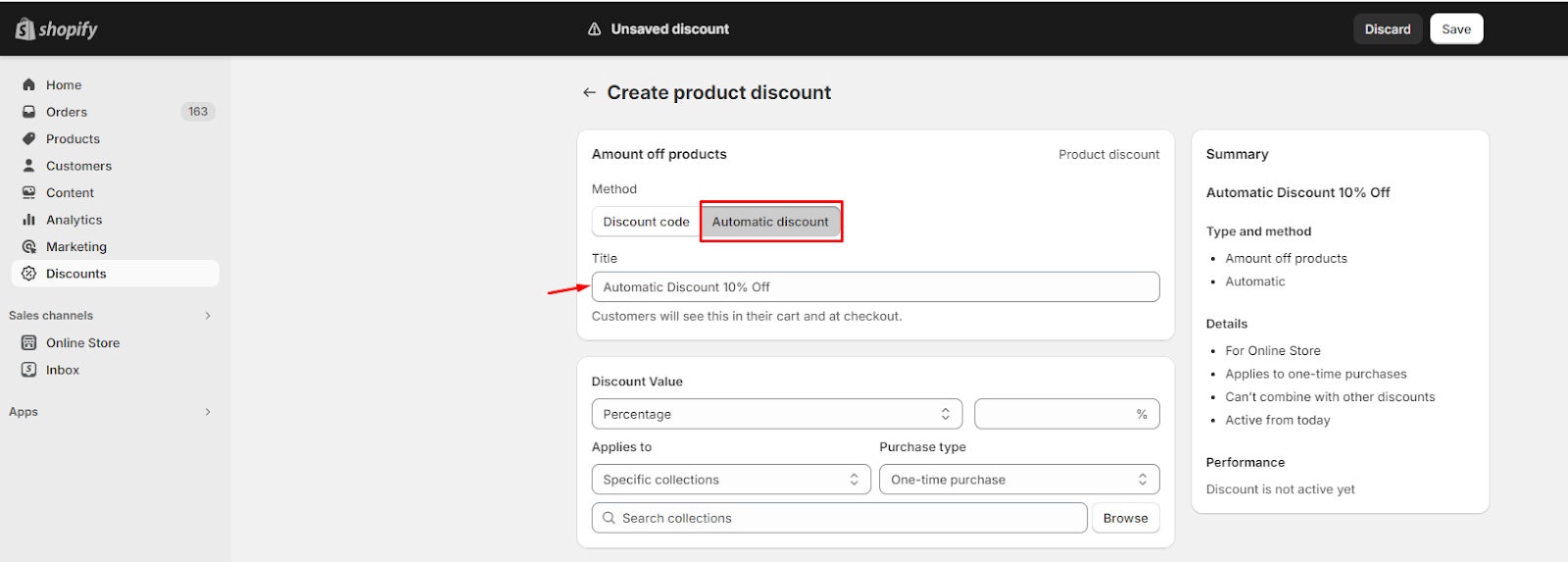Click the 'Customers will see this' help text
The height and width of the screenshot is (562, 1568).
pyautogui.click(x=747, y=316)
